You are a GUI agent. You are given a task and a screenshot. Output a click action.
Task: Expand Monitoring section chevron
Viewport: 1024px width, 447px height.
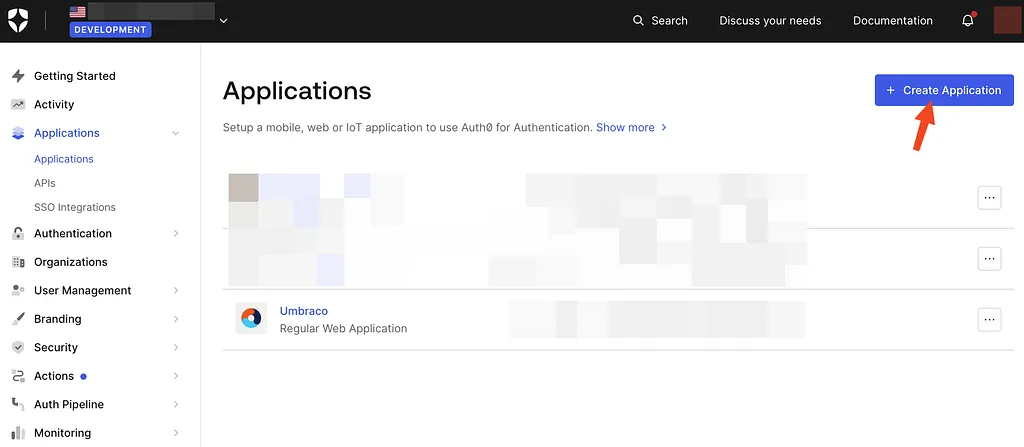176,433
